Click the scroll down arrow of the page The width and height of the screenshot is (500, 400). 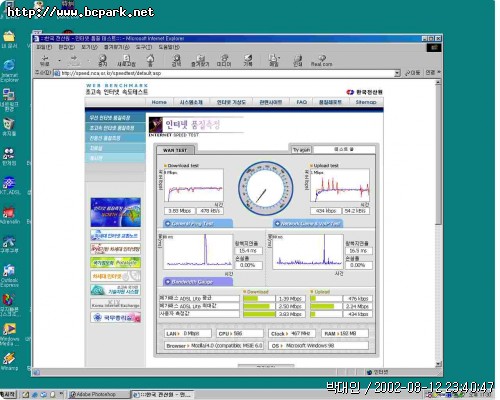438,364
